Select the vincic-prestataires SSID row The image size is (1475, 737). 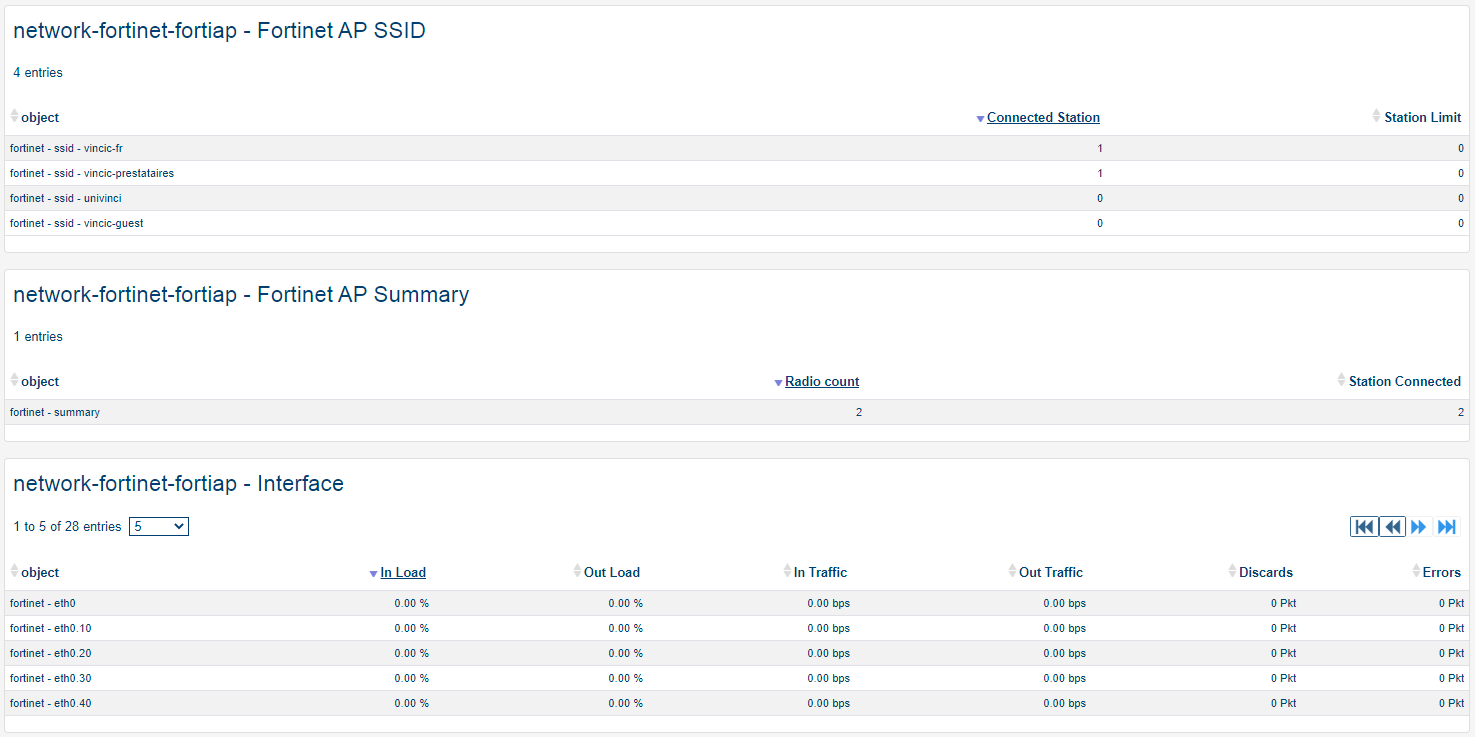[x=92, y=173]
